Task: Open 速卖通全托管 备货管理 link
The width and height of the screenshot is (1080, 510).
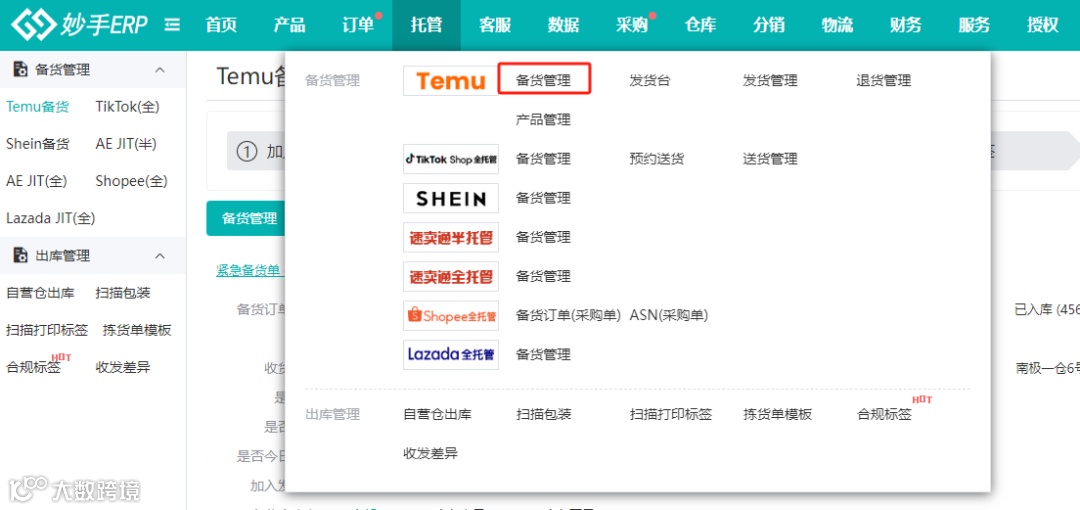Action: pos(543,277)
